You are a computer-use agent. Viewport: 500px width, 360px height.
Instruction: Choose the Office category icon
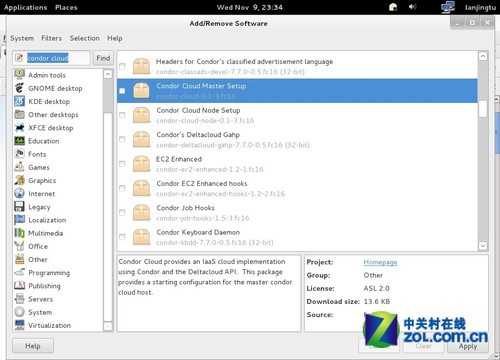click(x=19, y=246)
